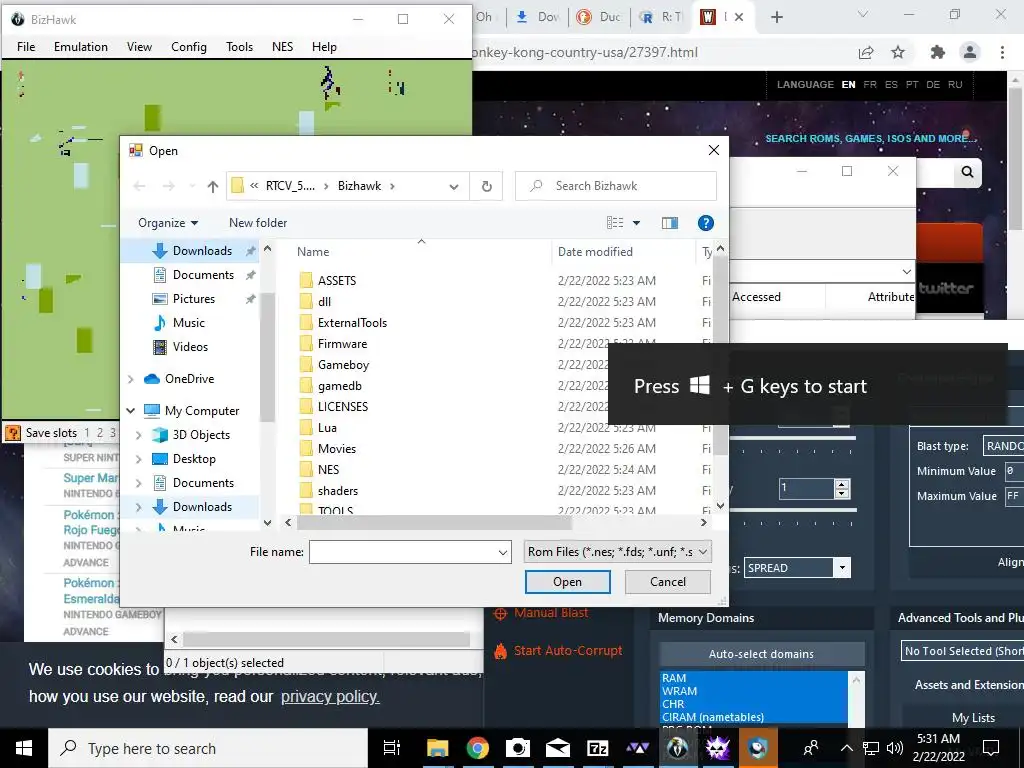Collapse the My Computer tree node
The width and height of the screenshot is (1024, 768).
point(131,411)
